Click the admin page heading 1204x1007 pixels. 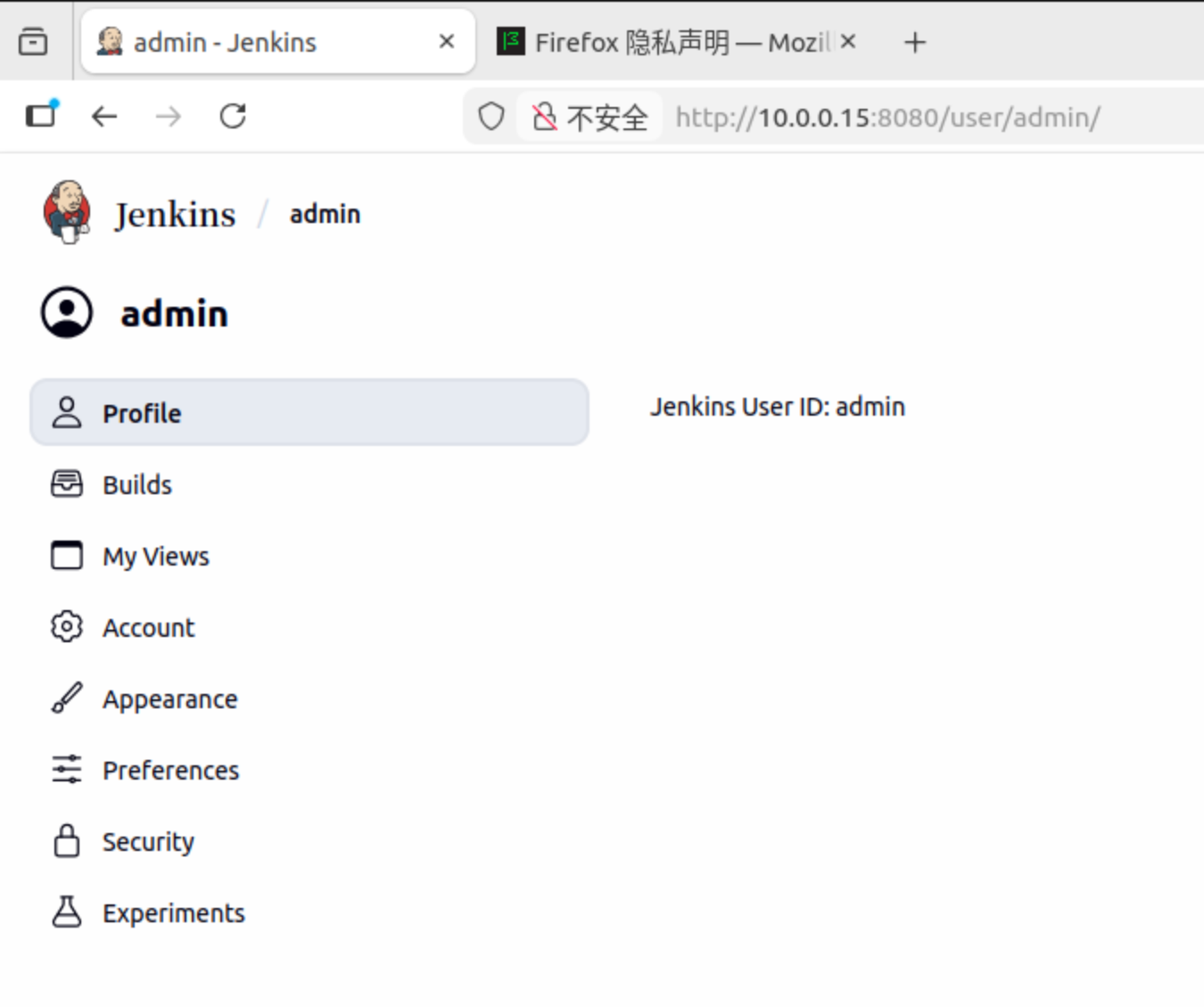coord(175,314)
